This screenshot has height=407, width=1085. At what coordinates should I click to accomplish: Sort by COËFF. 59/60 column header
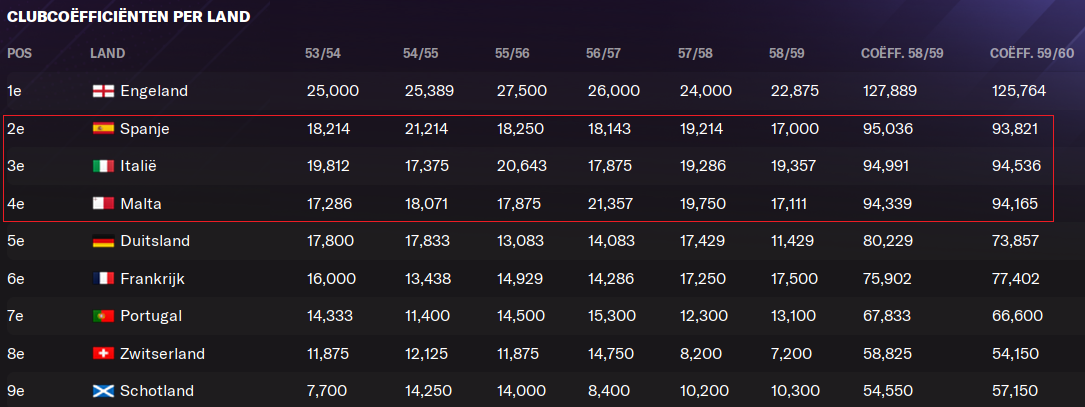pyautogui.click(x=1032, y=54)
